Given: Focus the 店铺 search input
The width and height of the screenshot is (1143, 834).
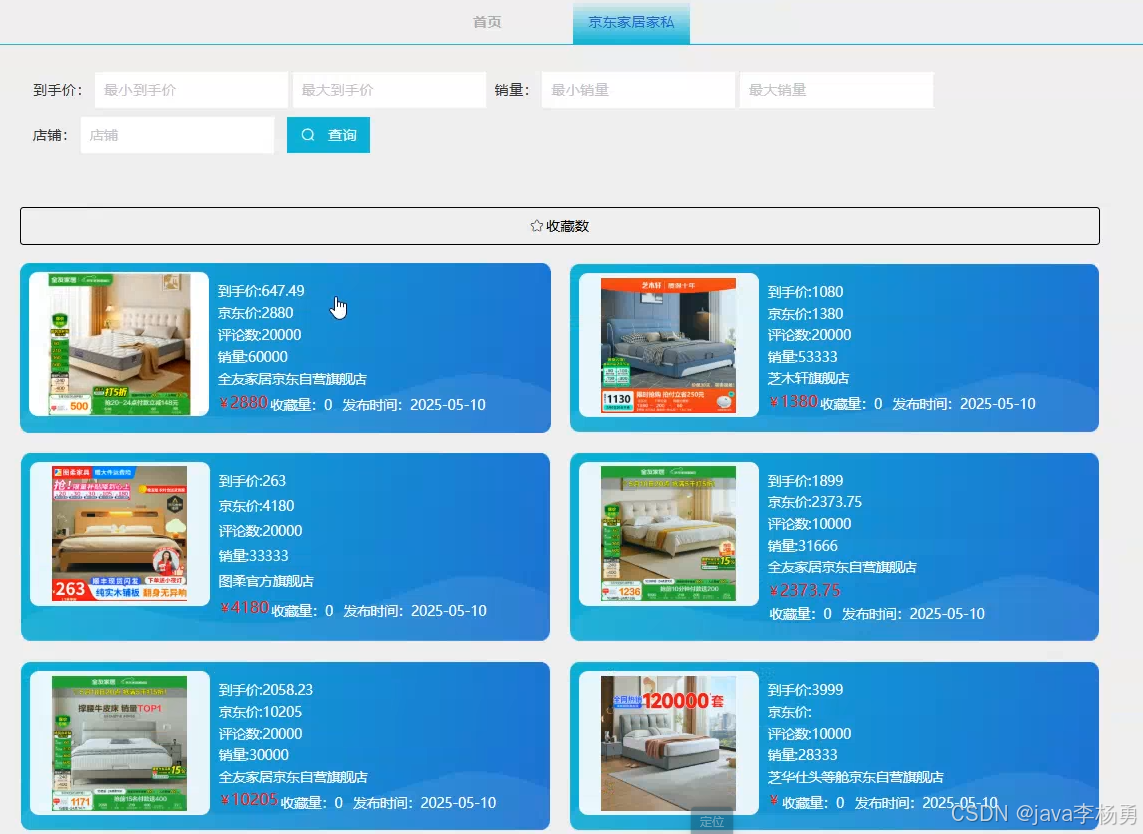Looking at the screenshot, I should (x=177, y=135).
